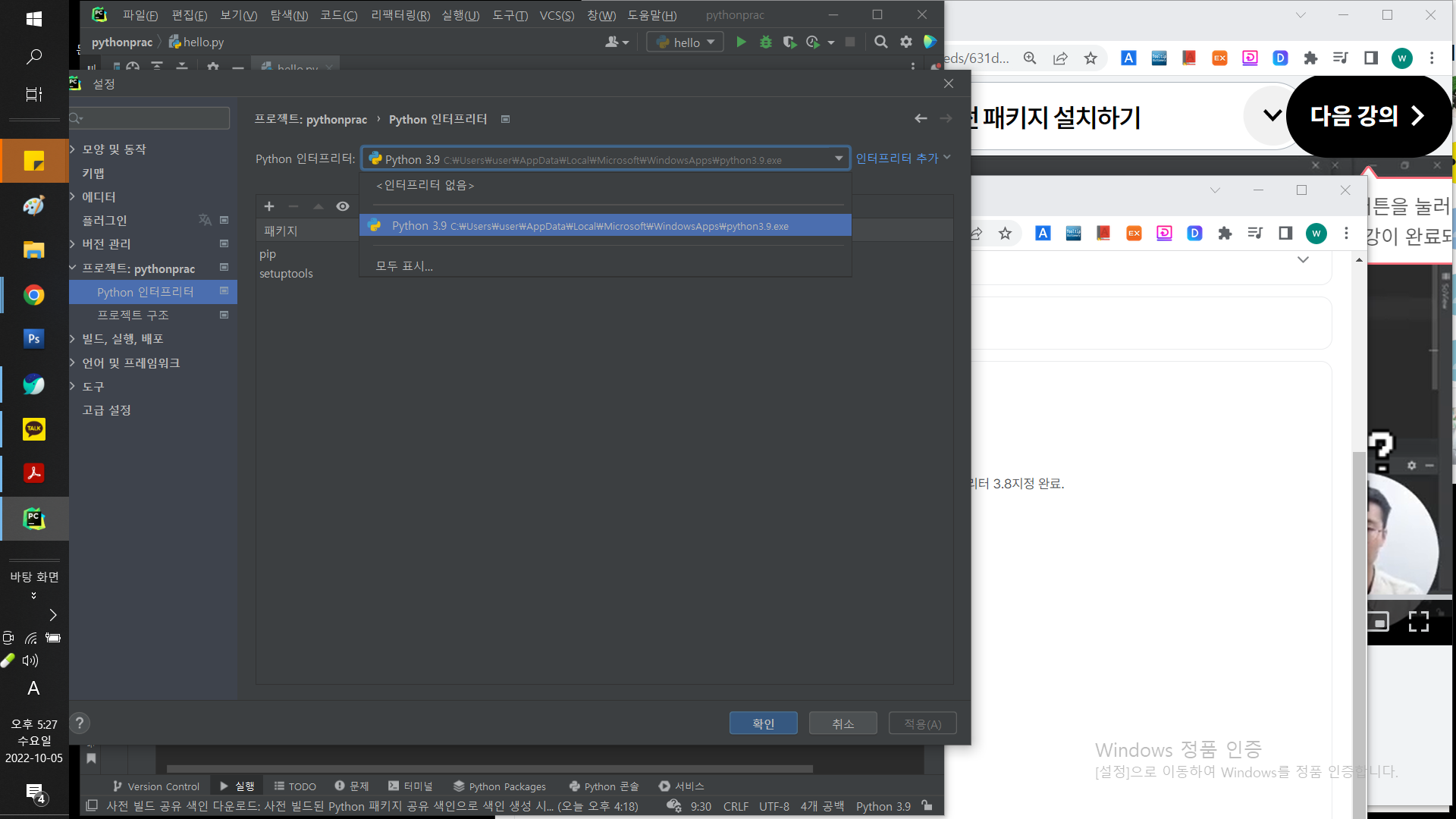This screenshot has width=1456, height=819.
Task: Expand 빌드, 실행, 배포 category
Action: pos(73,339)
